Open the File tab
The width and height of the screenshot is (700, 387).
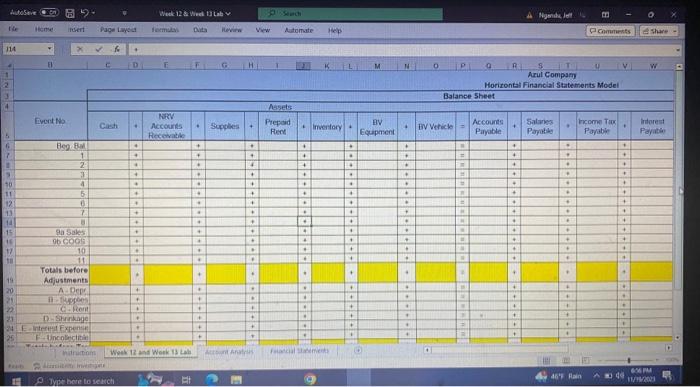(13, 30)
